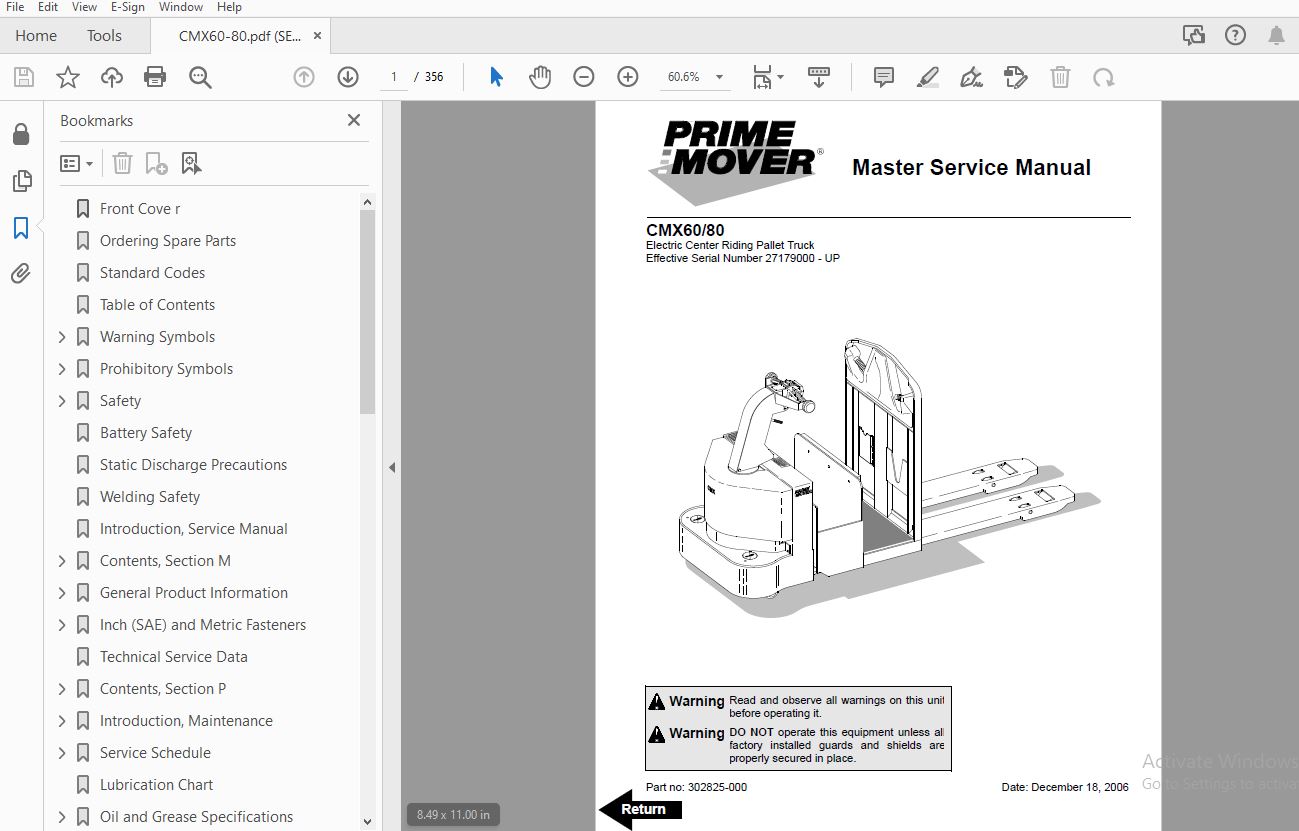This screenshot has height=831, width=1299.
Task: Delete selected bookmark trash icon
Action: pyautogui.click(x=122, y=163)
